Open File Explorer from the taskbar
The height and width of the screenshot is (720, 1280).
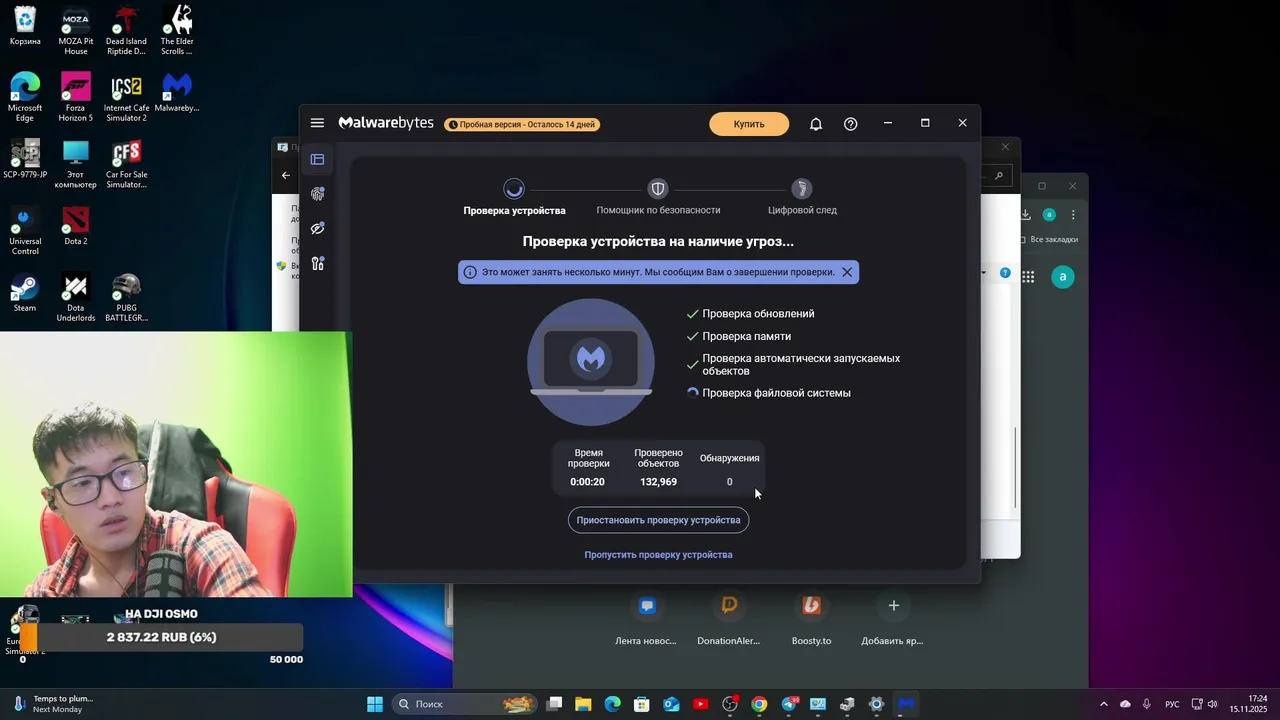click(583, 704)
